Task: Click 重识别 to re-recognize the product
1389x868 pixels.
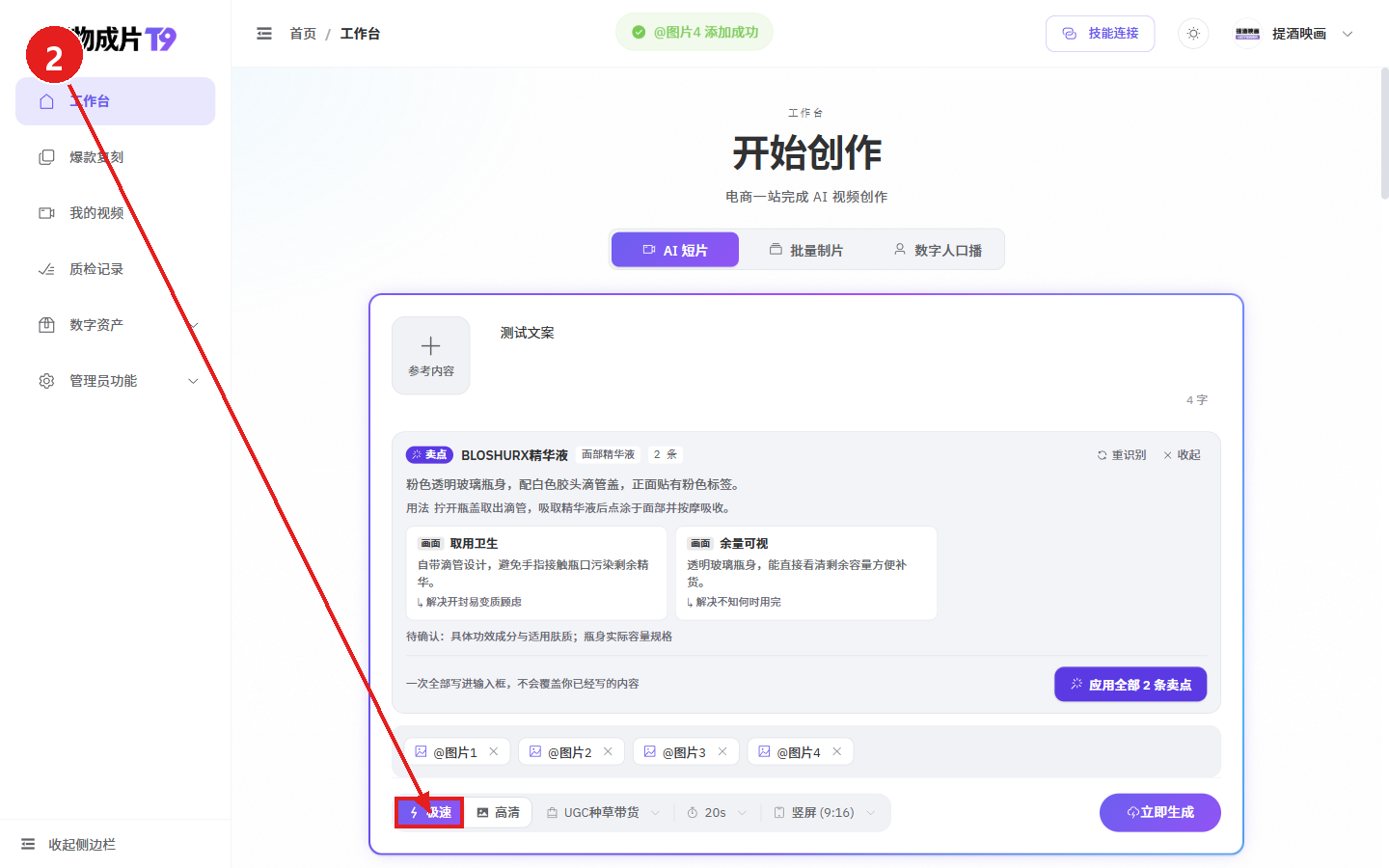Action: click(1122, 455)
